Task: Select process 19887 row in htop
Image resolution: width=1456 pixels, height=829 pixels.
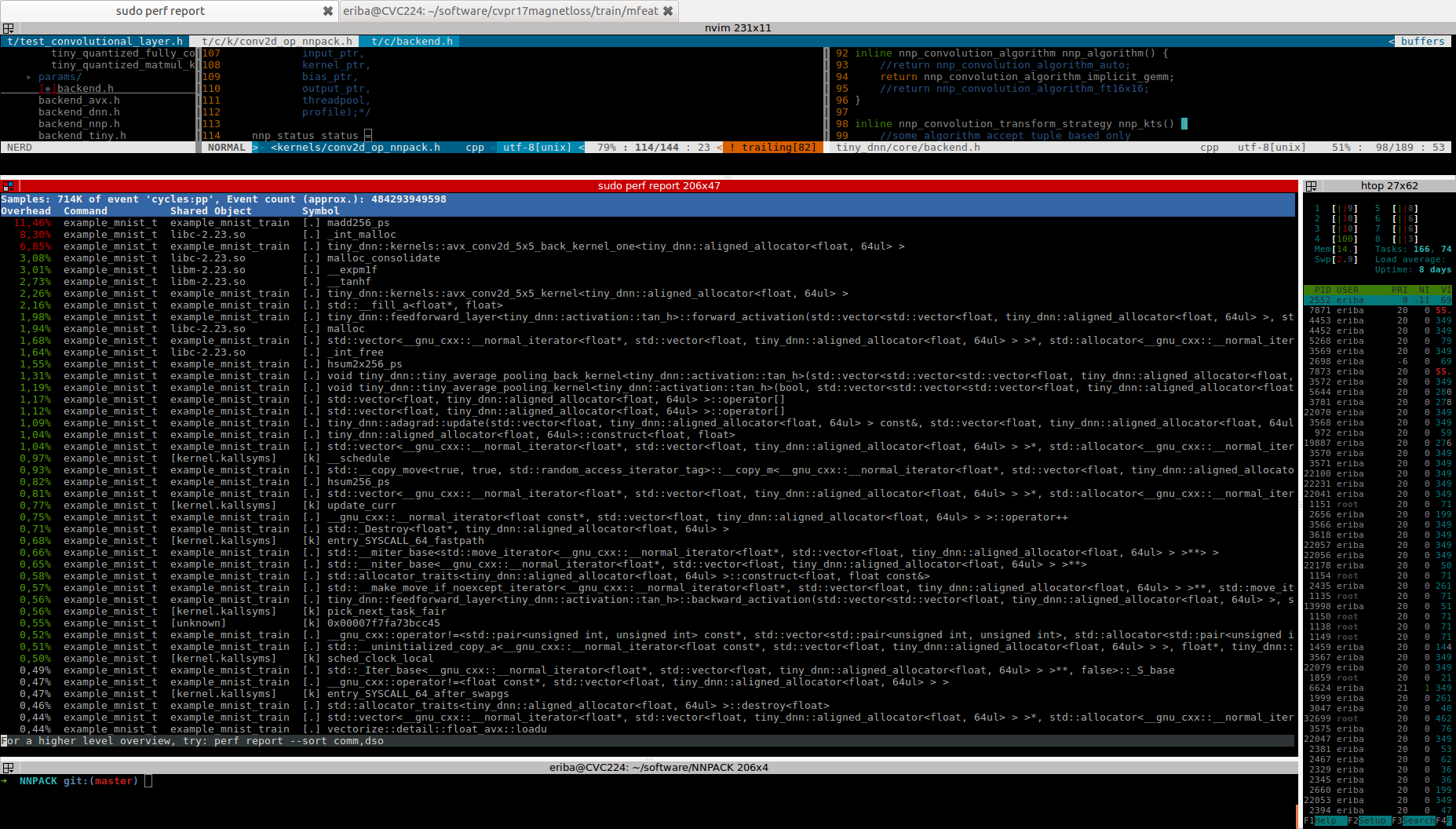Action: 1378,444
